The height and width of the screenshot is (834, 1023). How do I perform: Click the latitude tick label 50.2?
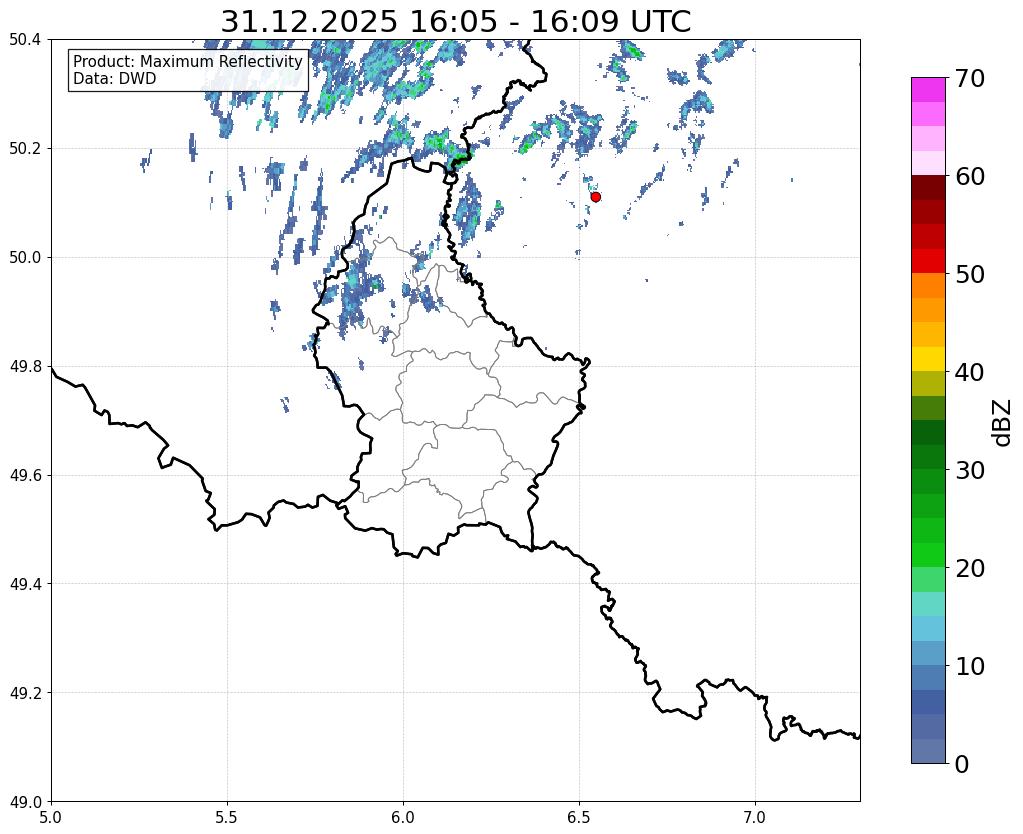(25, 149)
